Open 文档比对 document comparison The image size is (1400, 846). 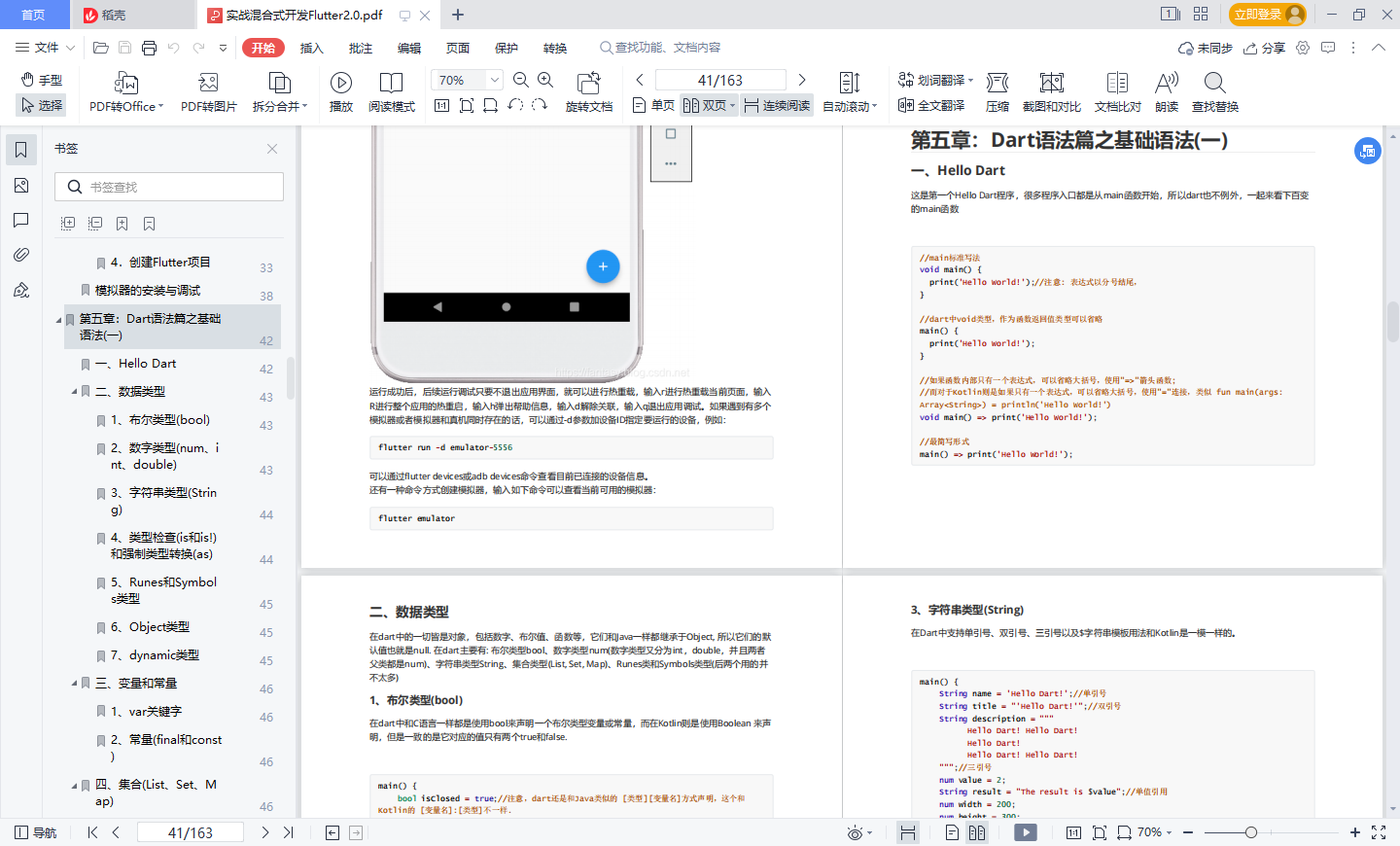coord(1118,92)
